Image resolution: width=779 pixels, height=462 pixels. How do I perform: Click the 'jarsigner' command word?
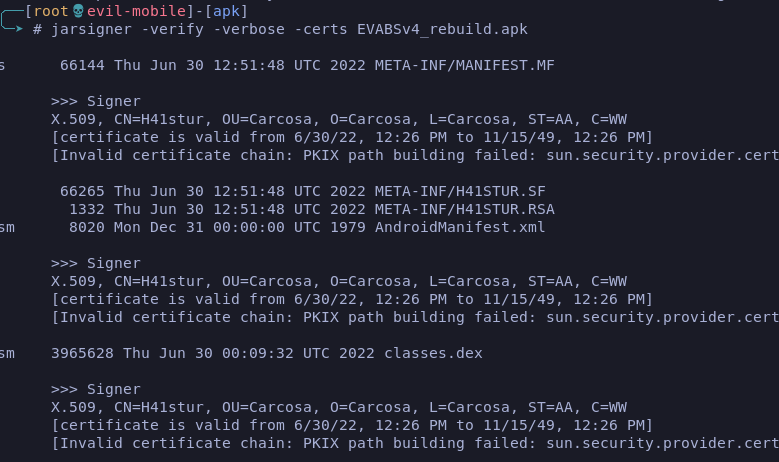click(91, 29)
